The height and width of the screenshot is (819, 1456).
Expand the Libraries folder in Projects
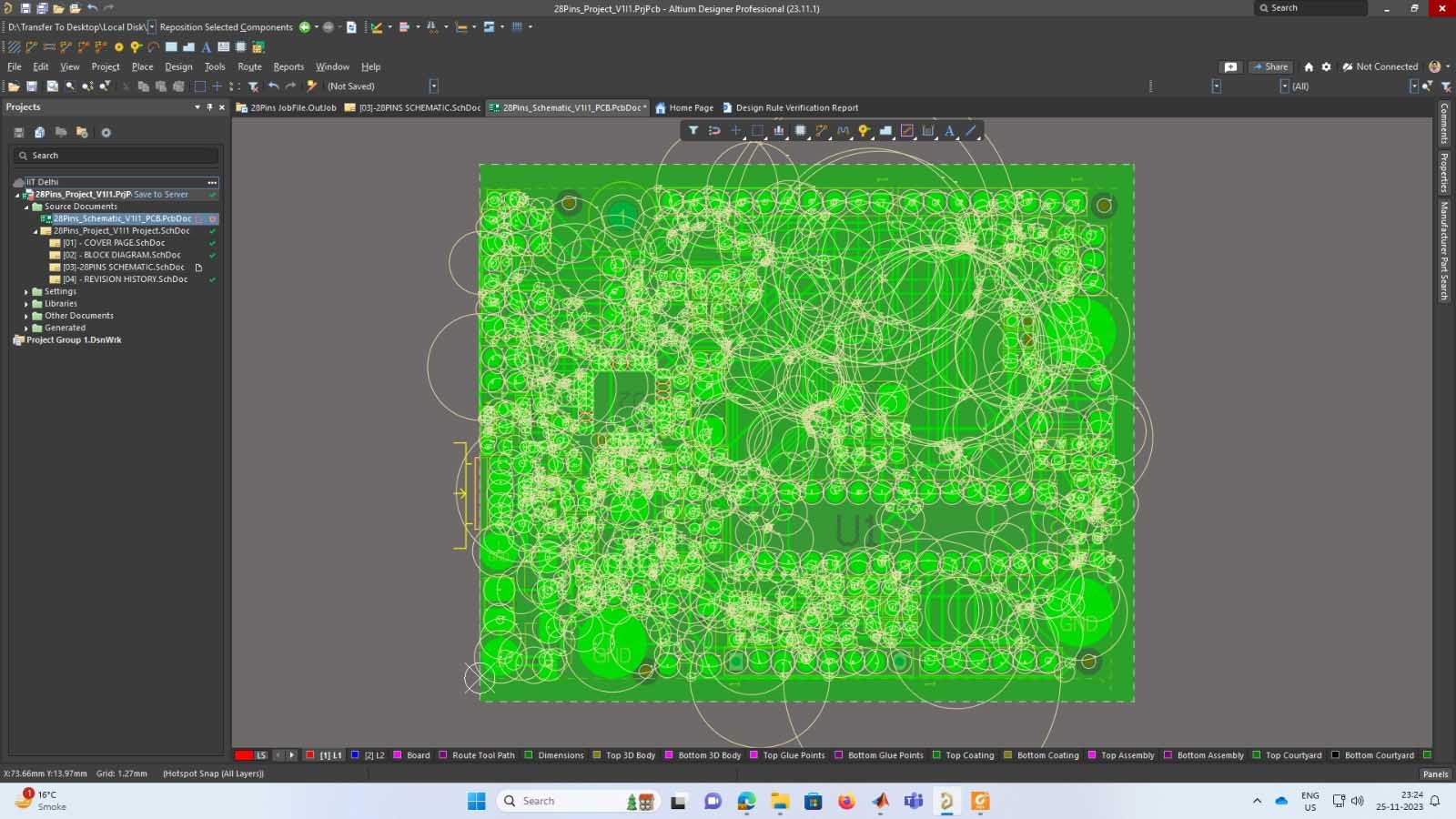[26, 304]
